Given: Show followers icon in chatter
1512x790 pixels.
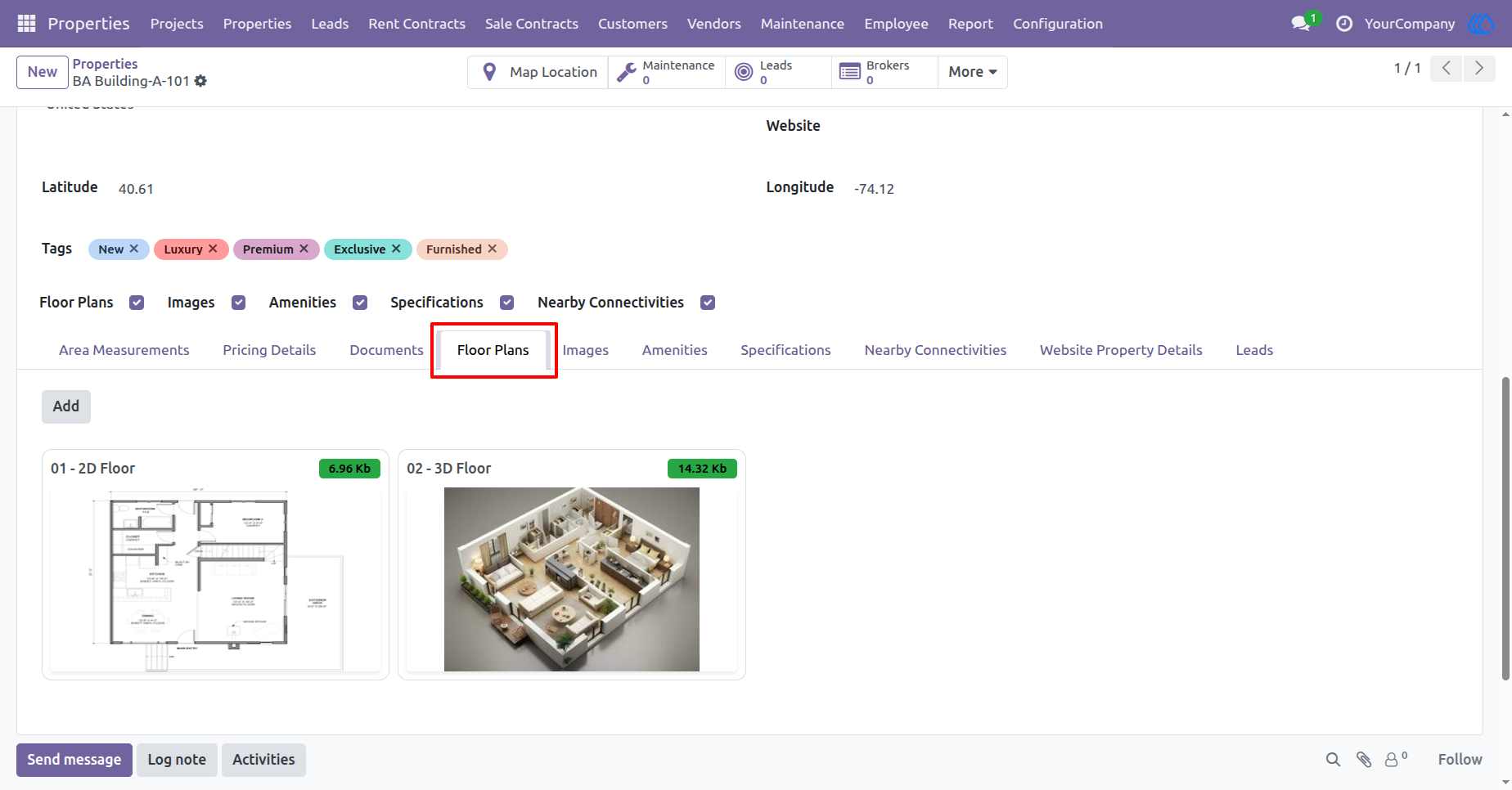Looking at the screenshot, I should pyautogui.click(x=1396, y=760).
